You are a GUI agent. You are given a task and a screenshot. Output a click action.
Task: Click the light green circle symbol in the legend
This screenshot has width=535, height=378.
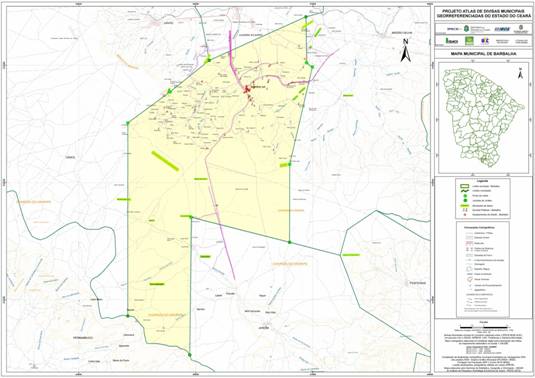(464, 197)
